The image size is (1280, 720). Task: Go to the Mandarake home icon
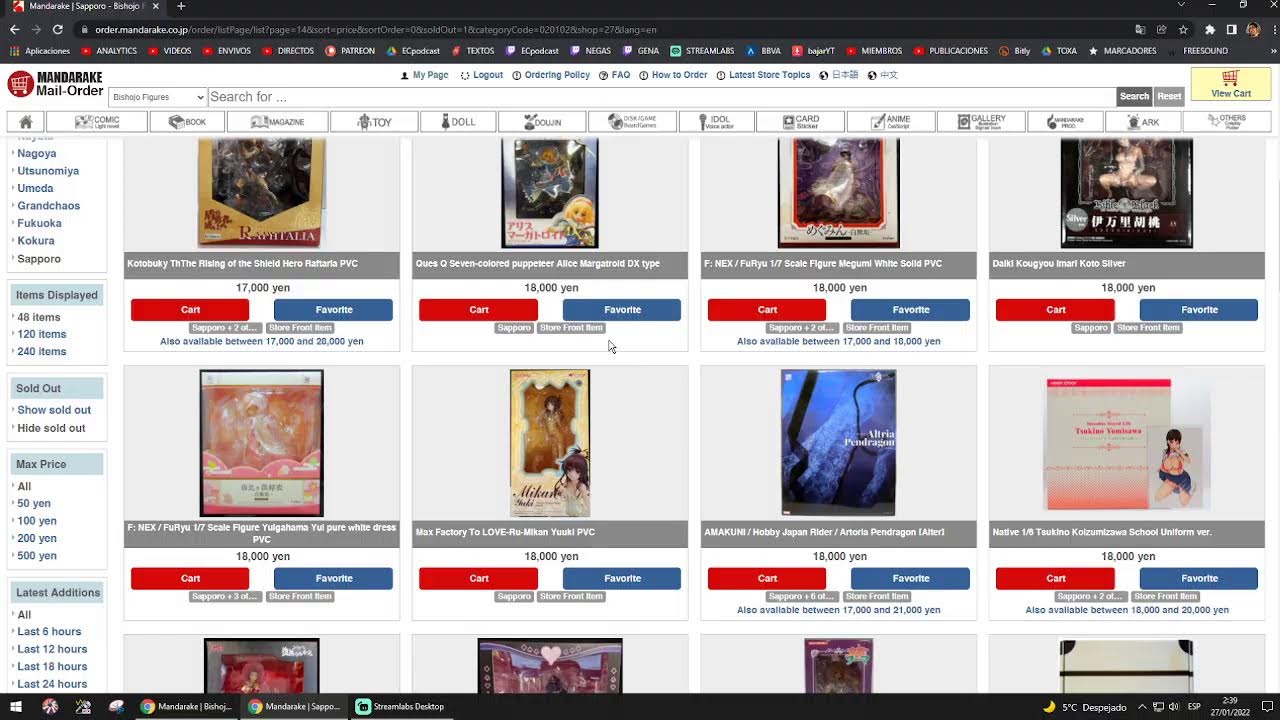26,122
